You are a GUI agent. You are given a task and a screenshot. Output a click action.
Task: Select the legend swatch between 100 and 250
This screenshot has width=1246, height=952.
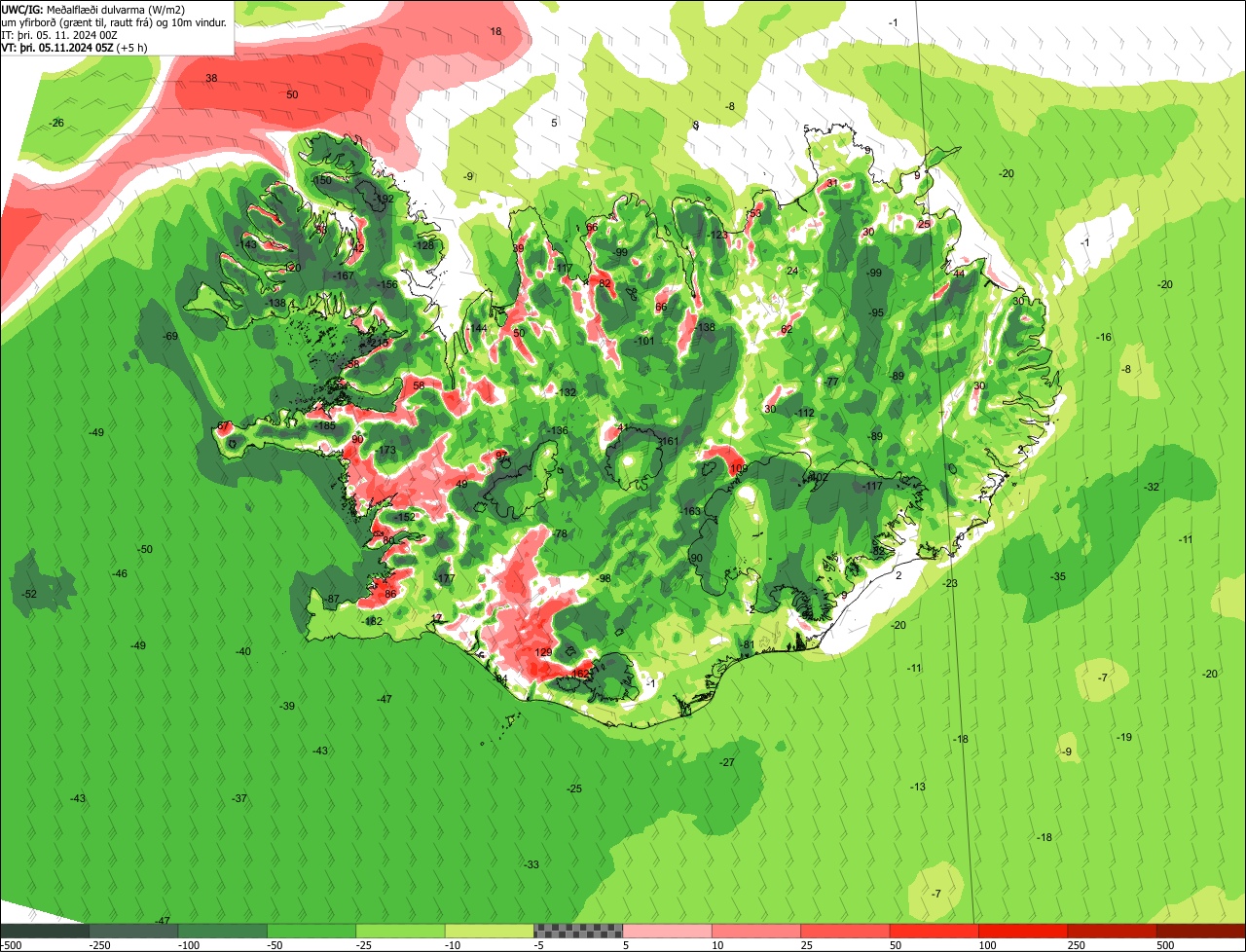pos(1023,931)
